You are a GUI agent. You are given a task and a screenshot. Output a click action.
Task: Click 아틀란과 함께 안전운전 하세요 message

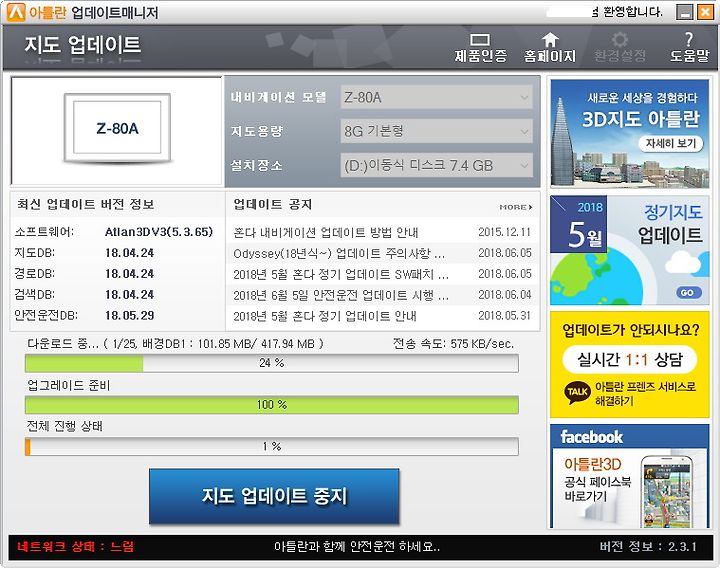357,547
